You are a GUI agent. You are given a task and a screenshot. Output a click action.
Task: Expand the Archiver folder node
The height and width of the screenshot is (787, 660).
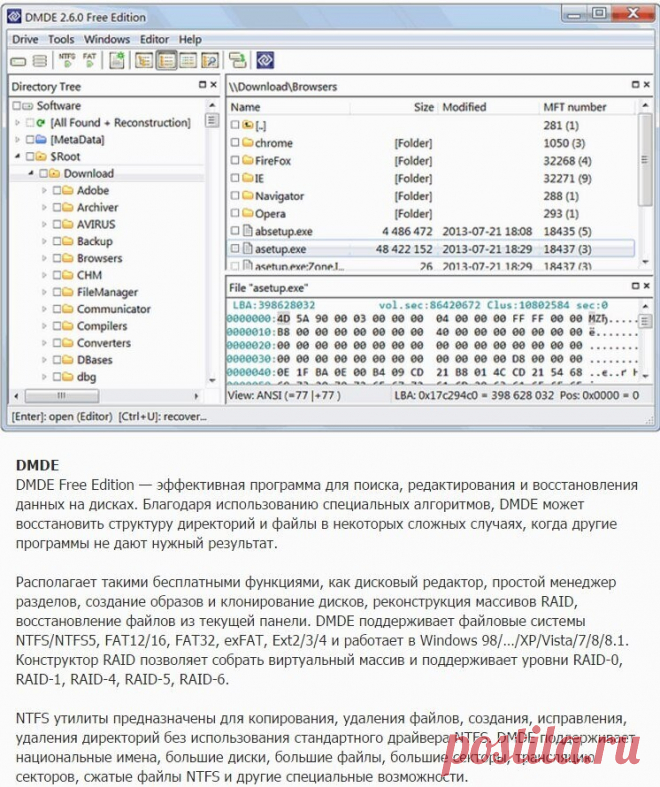pyautogui.click(x=44, y=207)
